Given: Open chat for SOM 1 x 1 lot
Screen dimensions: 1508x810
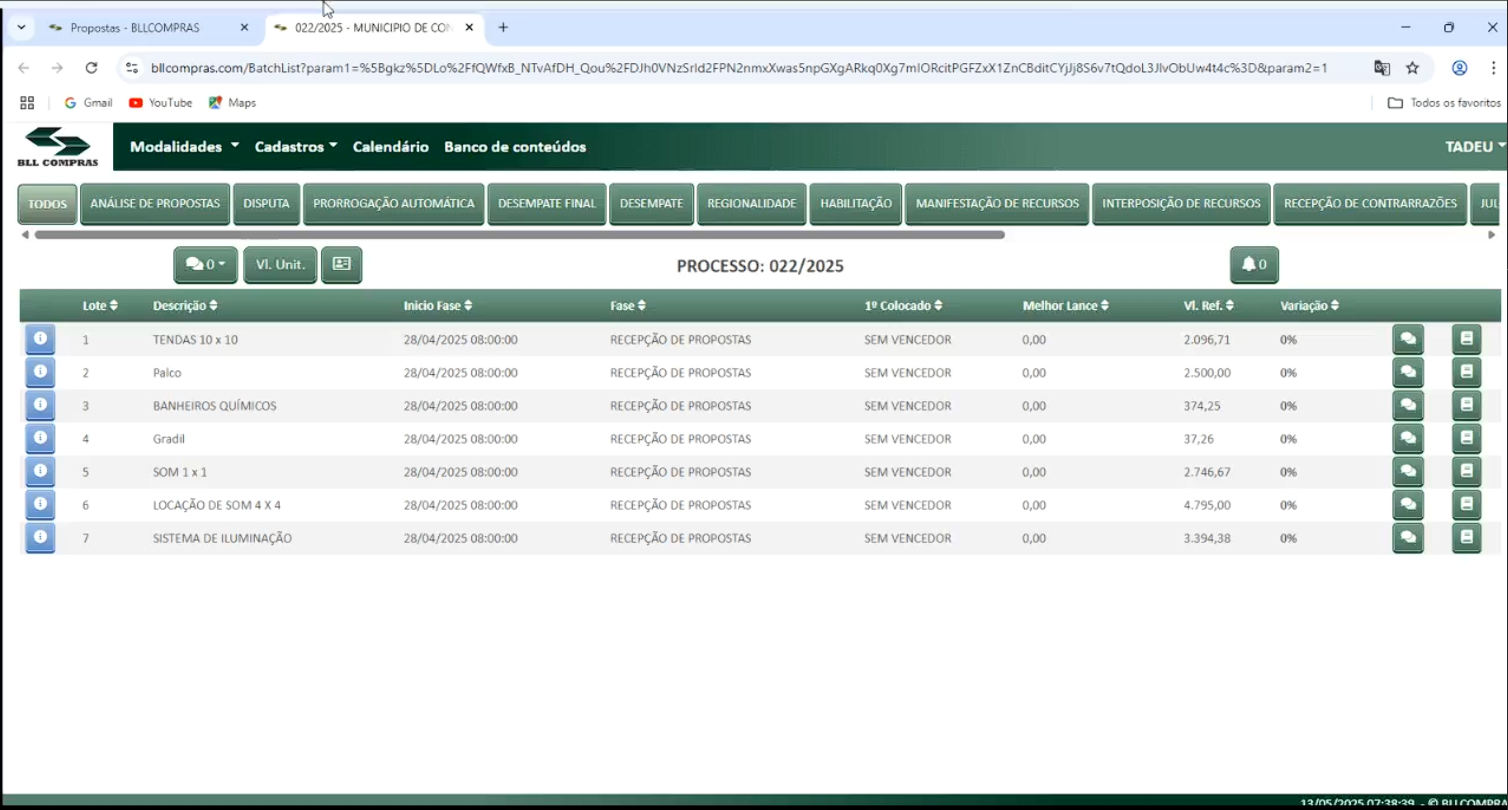Looking at the screenshot, I should [x=1408, y=472].
